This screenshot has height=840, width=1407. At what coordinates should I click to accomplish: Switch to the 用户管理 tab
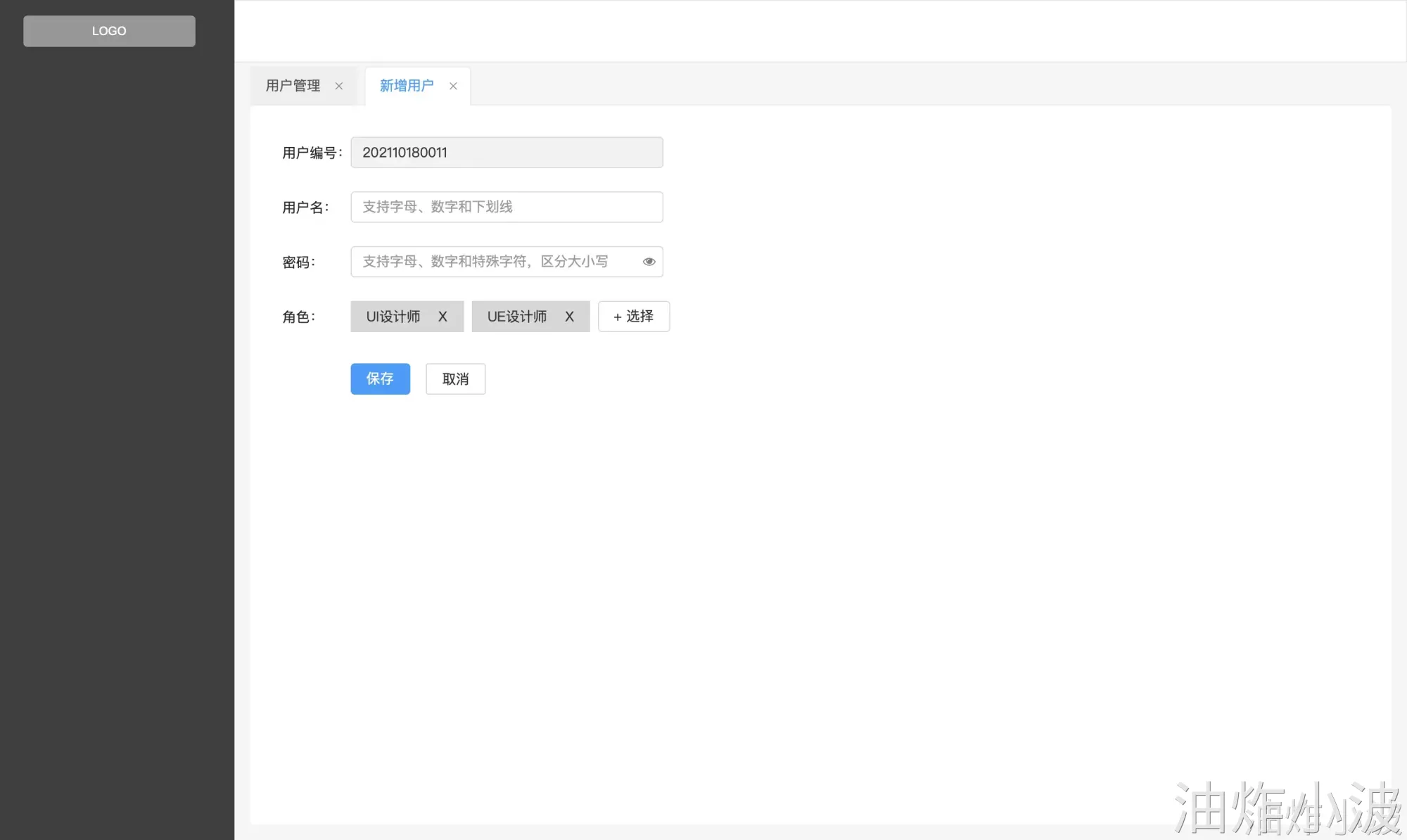[293, 86]
